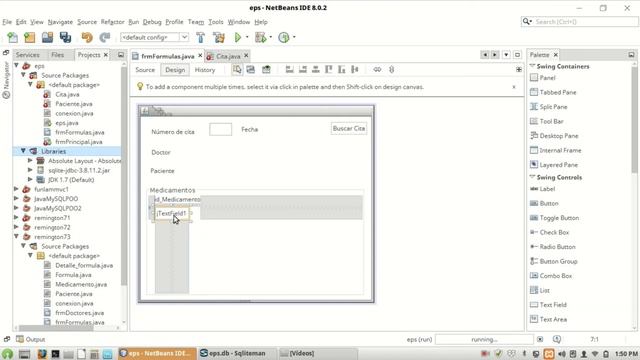The height and width of the screenshot is (360, 640).
Task: Open eps.db Sqliteman from the taskbar
Action: tap(237, 353)
